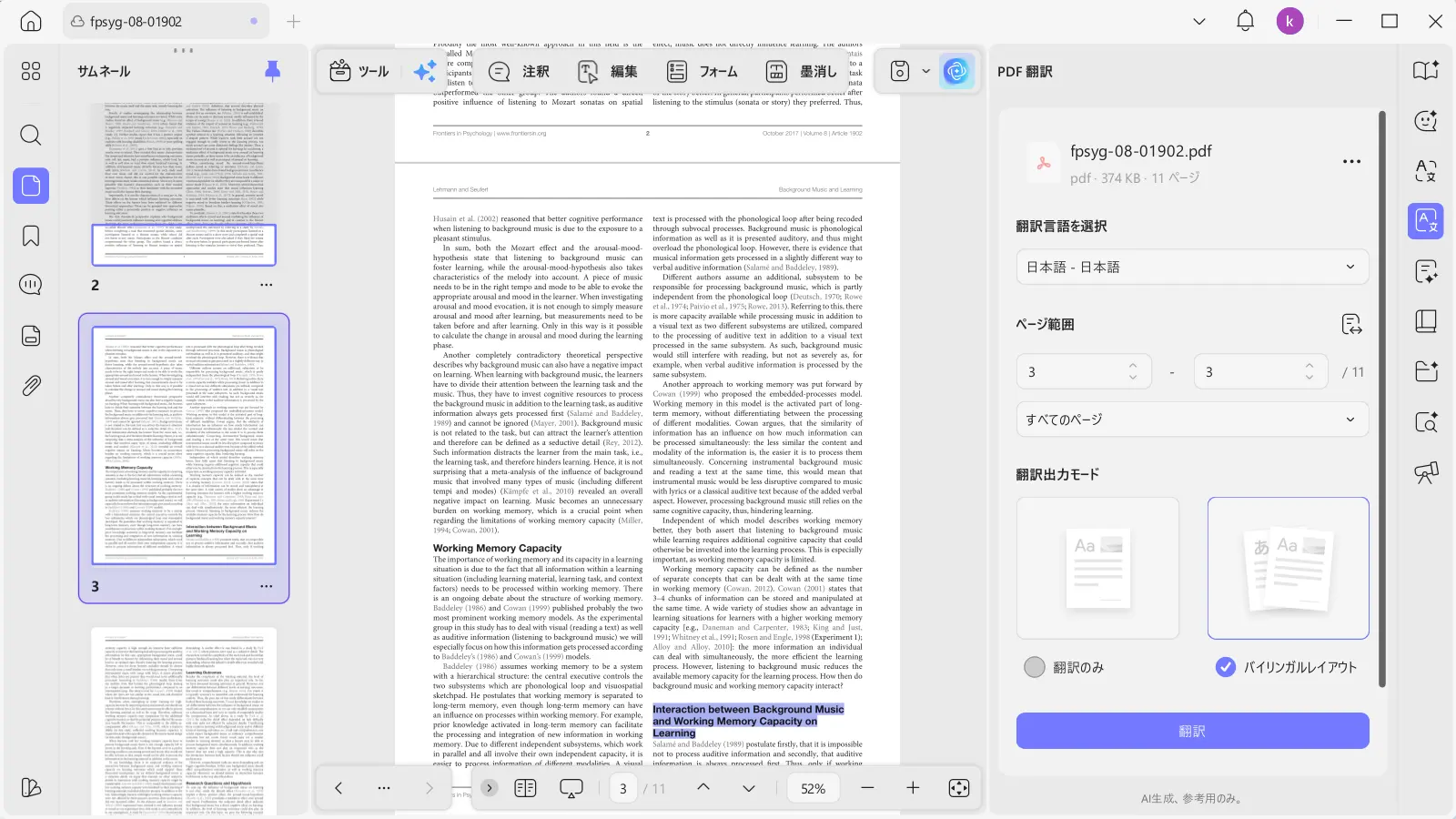Select the page 2 thumbnail
The image size is (1456, 819).
[184, 184]
